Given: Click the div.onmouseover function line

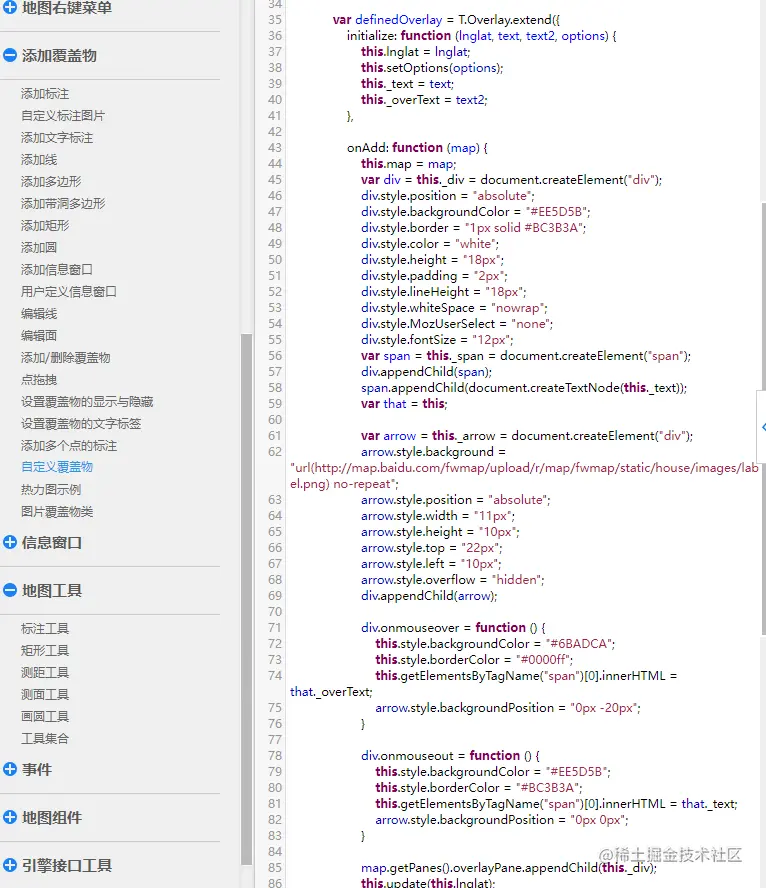Looking at the screenshot, I should 453,627.
